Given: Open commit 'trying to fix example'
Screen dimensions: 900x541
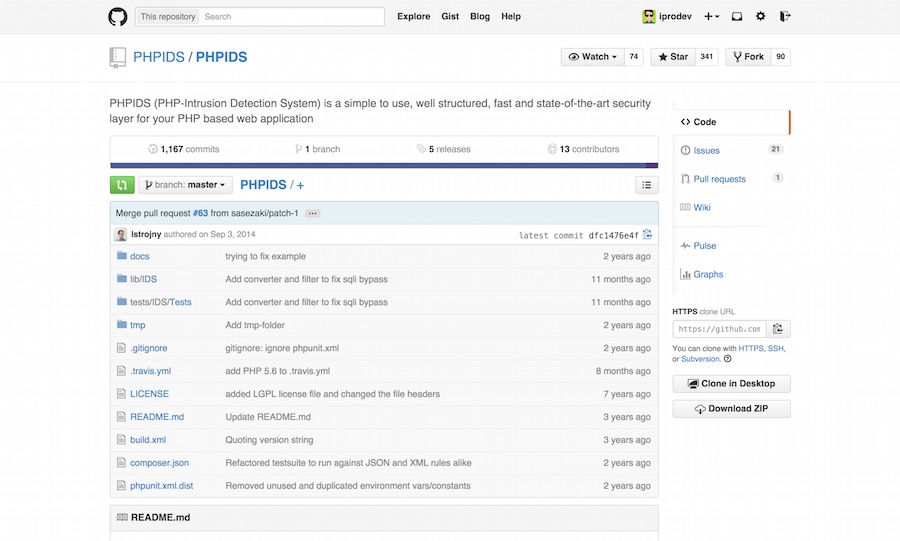Looking at the screenshot, I should pyautogui.click(x=265, y=256).
